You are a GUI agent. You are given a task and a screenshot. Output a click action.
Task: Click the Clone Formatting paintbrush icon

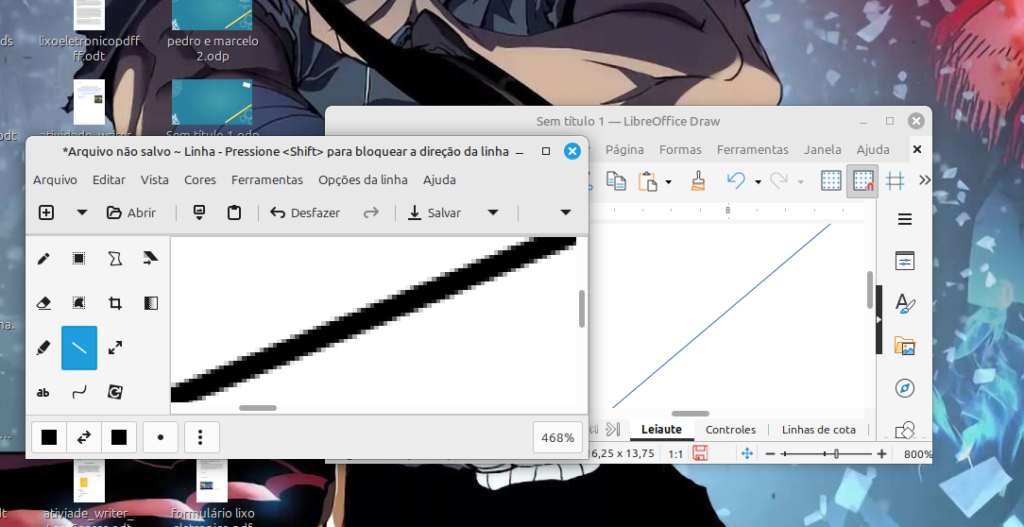698,181
